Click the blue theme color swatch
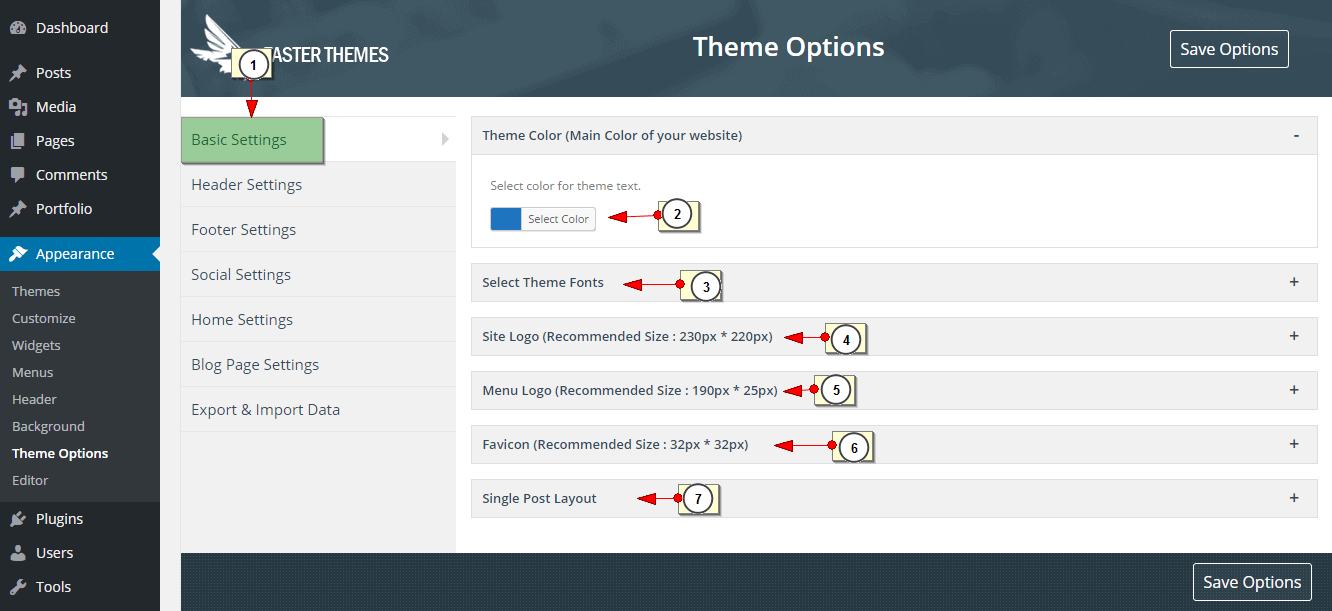The height and width of the screenshot is (611, 1332). pos(506,219)
